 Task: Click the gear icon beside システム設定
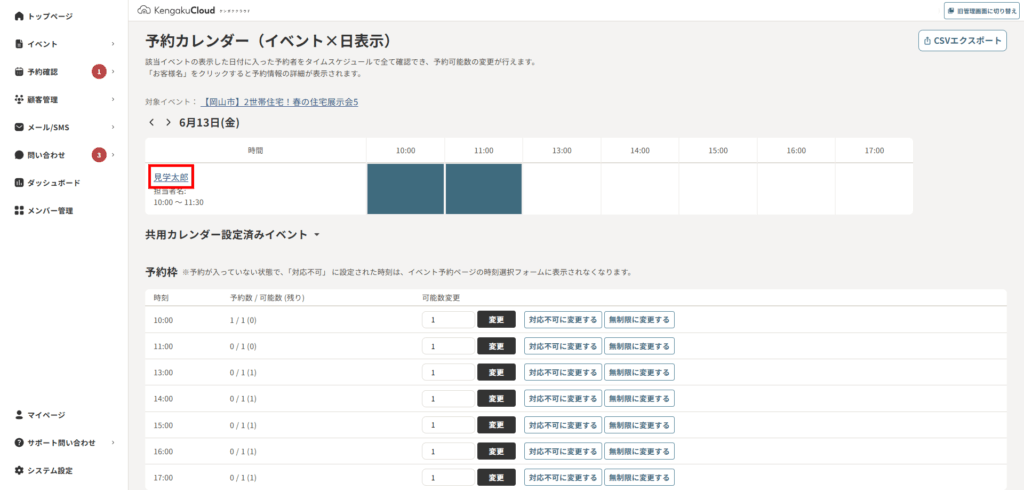tap(19, 470)
